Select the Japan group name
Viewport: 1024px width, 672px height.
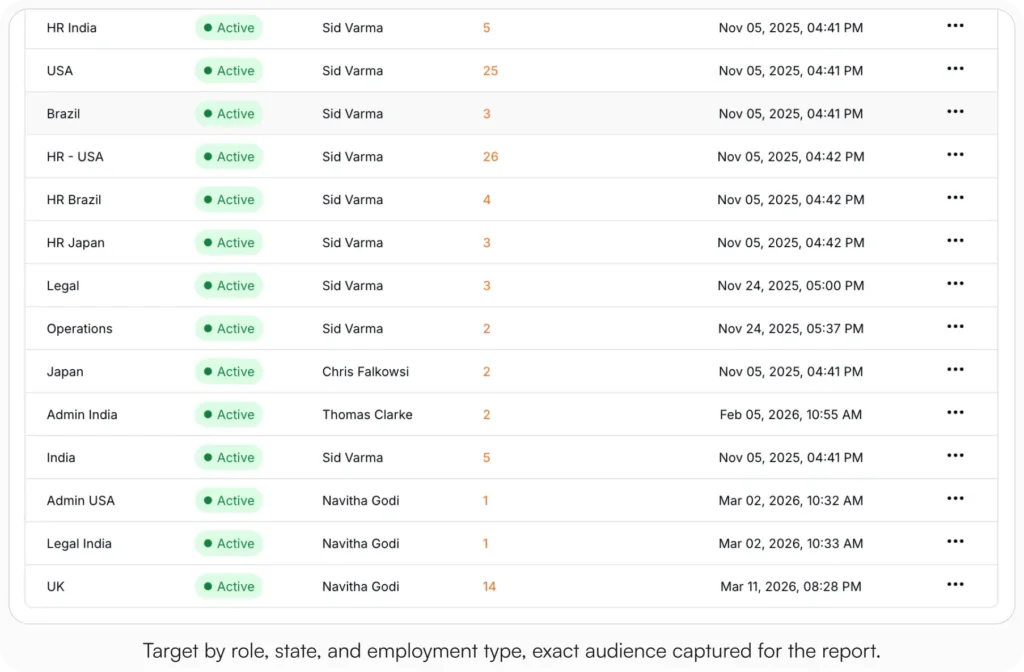pos(65,372)
